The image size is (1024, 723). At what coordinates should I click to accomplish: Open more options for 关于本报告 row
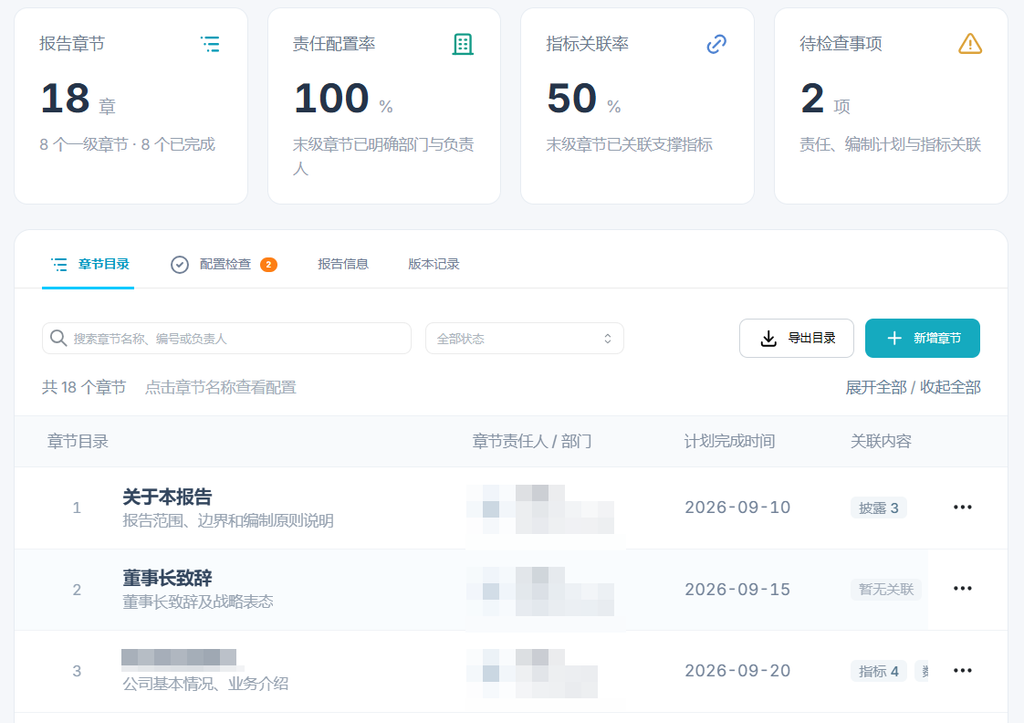962,507
